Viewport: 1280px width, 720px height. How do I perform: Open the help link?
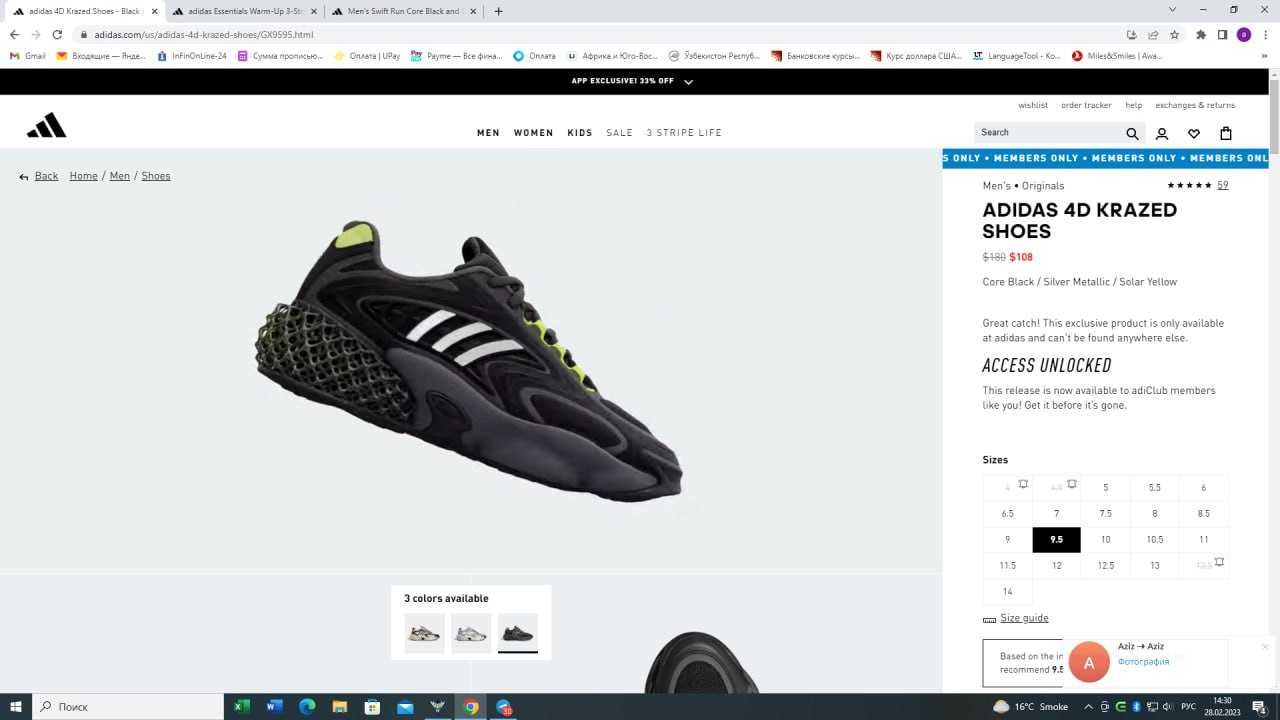click(1133, 105)
